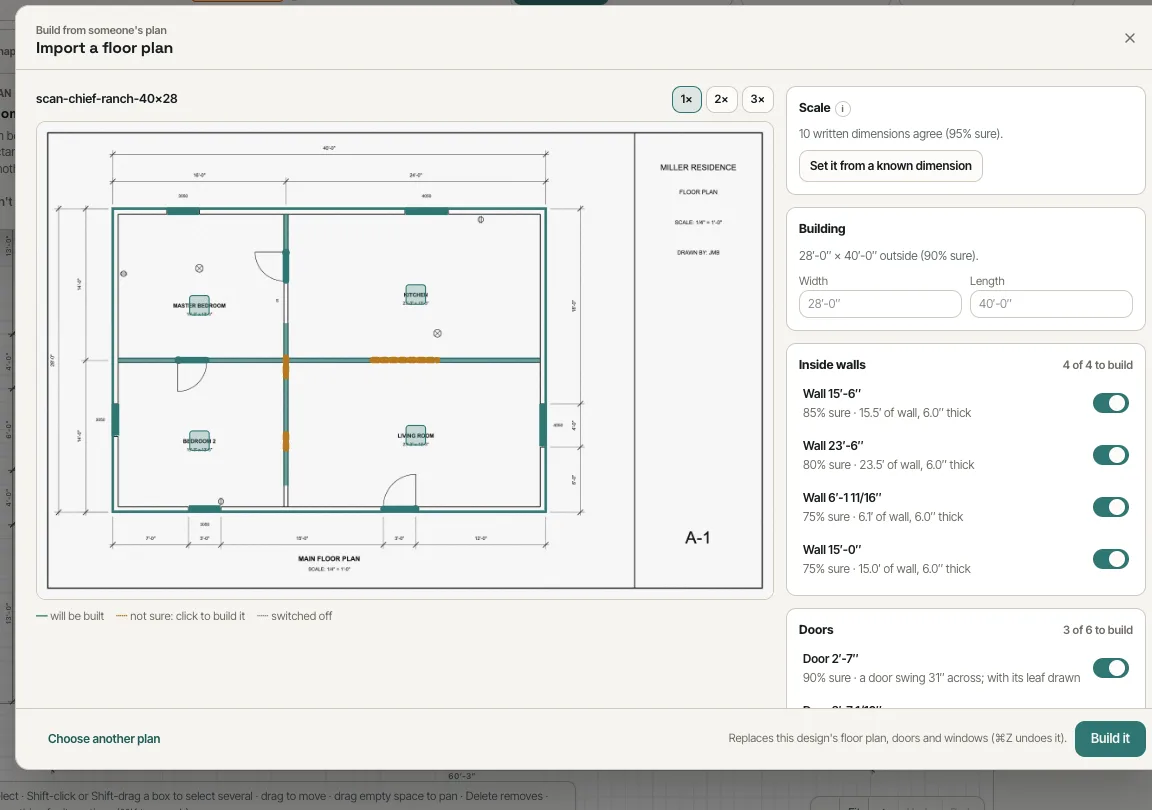Select the right exterior wall window by Living Room
The height and width of the screenshot is (810, 1152).
coord(543,425)
